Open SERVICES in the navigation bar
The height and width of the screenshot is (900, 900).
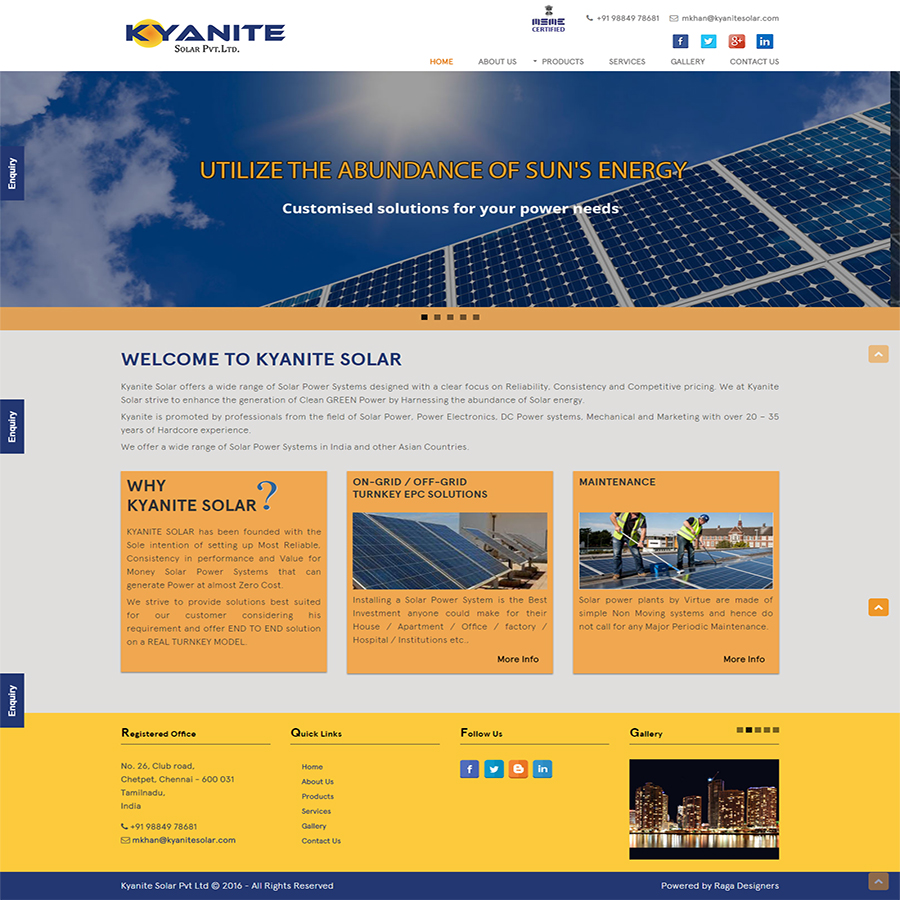click(x=627, y=61)
